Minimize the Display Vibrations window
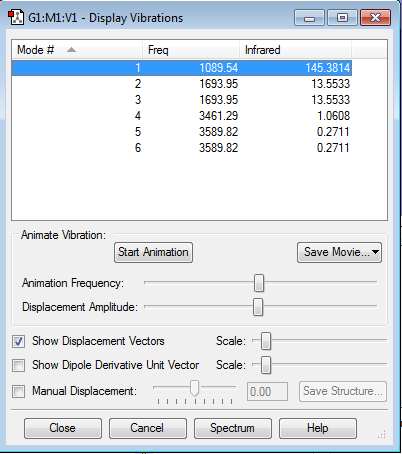The image size is (402, 454). [309, 18]
